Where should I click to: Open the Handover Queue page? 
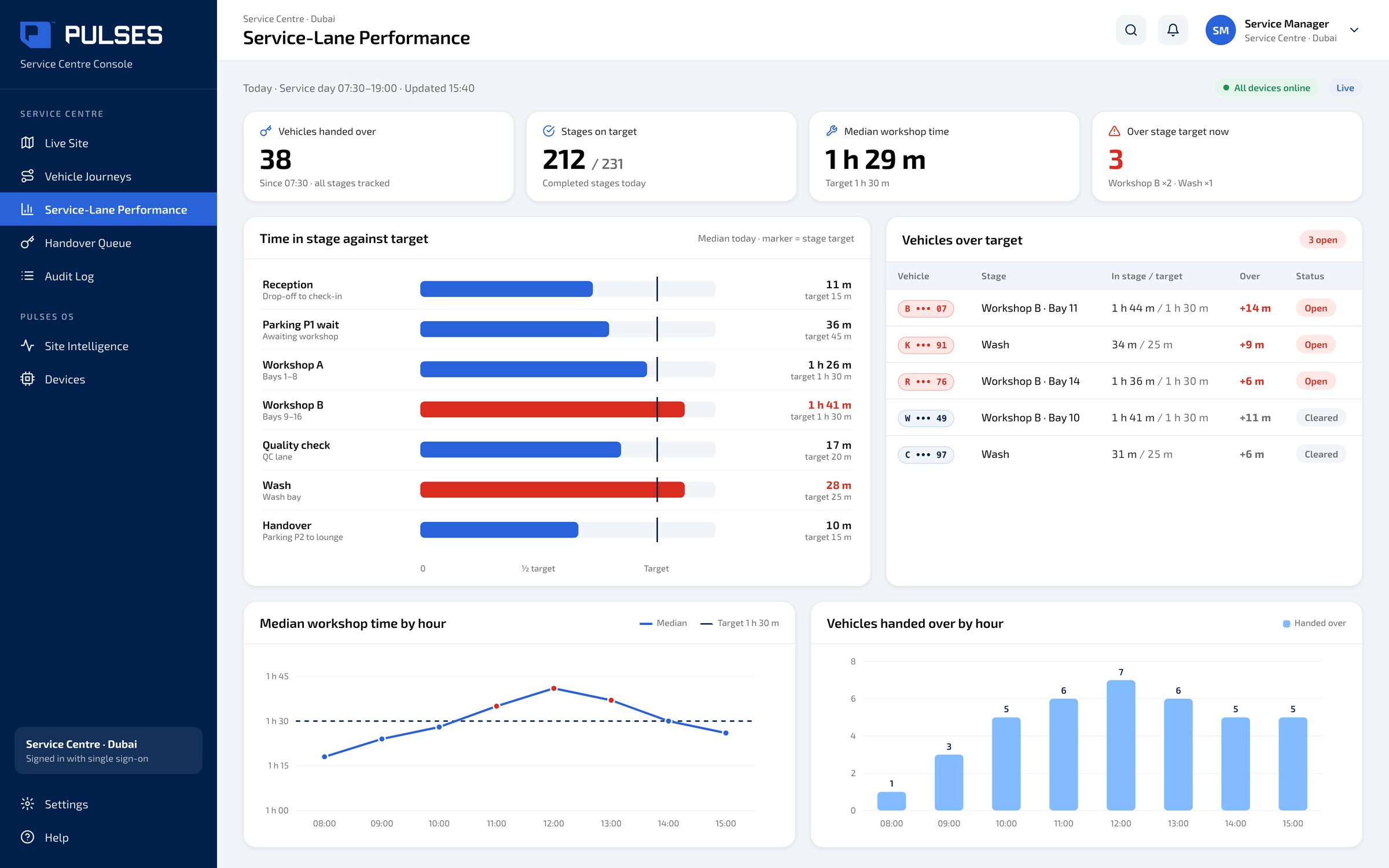[108, 242]
